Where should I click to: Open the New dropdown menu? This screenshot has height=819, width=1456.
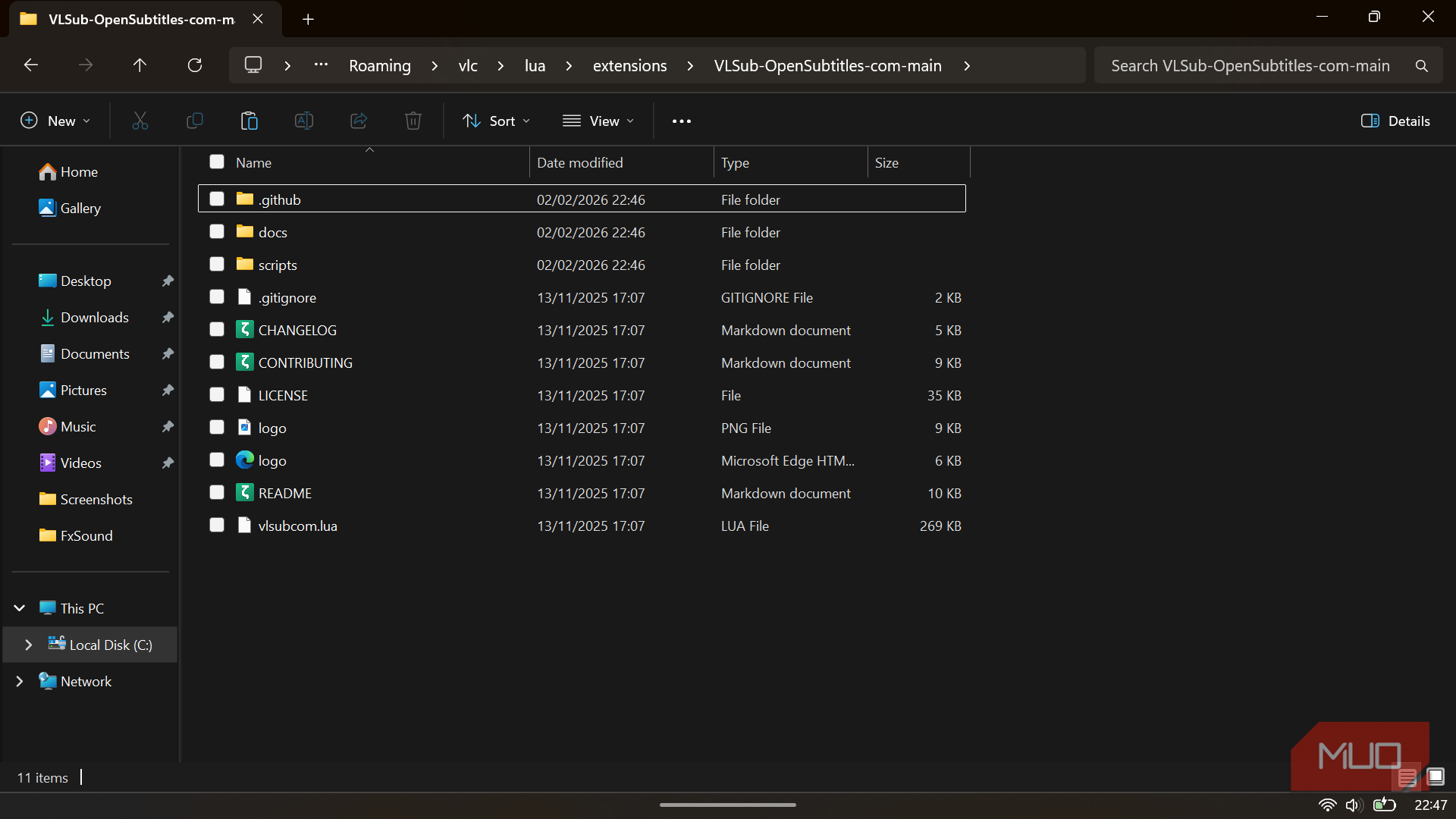(x=55, y=121)
